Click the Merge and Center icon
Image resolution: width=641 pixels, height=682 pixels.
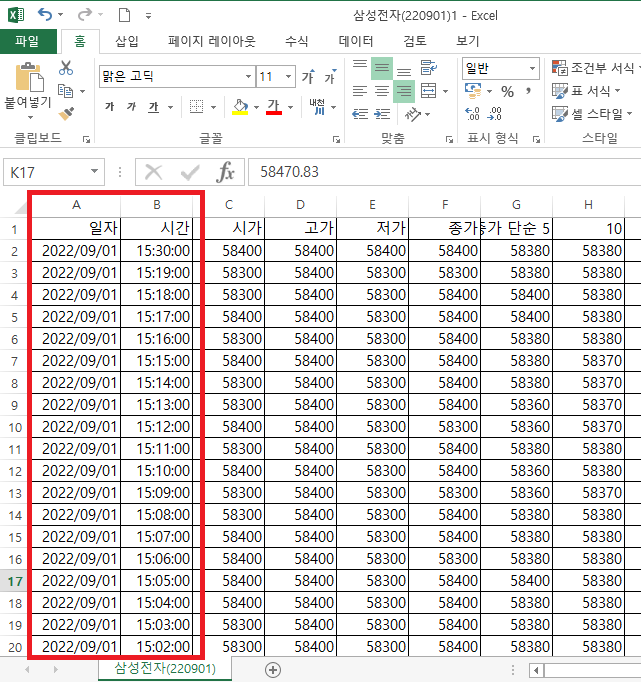429,91
